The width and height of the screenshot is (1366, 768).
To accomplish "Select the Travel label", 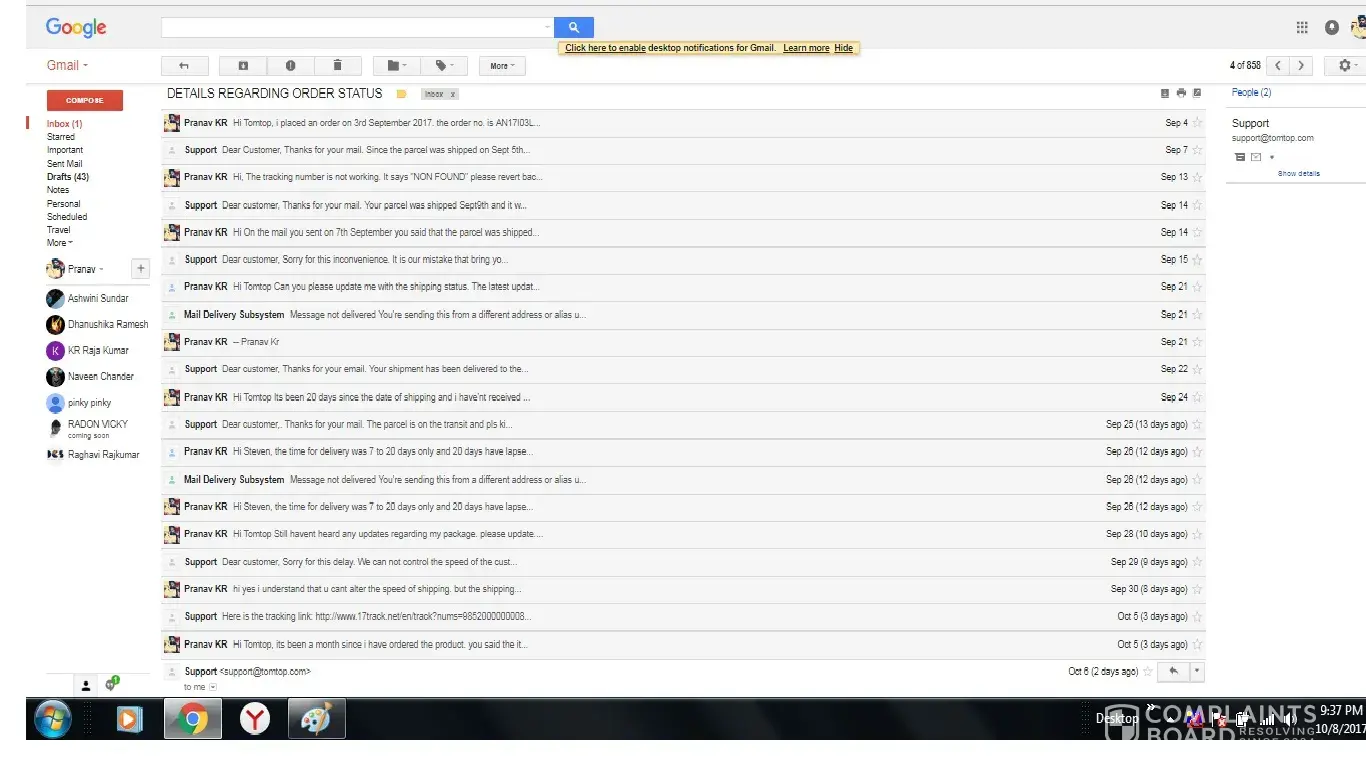I will coord(58,230).
